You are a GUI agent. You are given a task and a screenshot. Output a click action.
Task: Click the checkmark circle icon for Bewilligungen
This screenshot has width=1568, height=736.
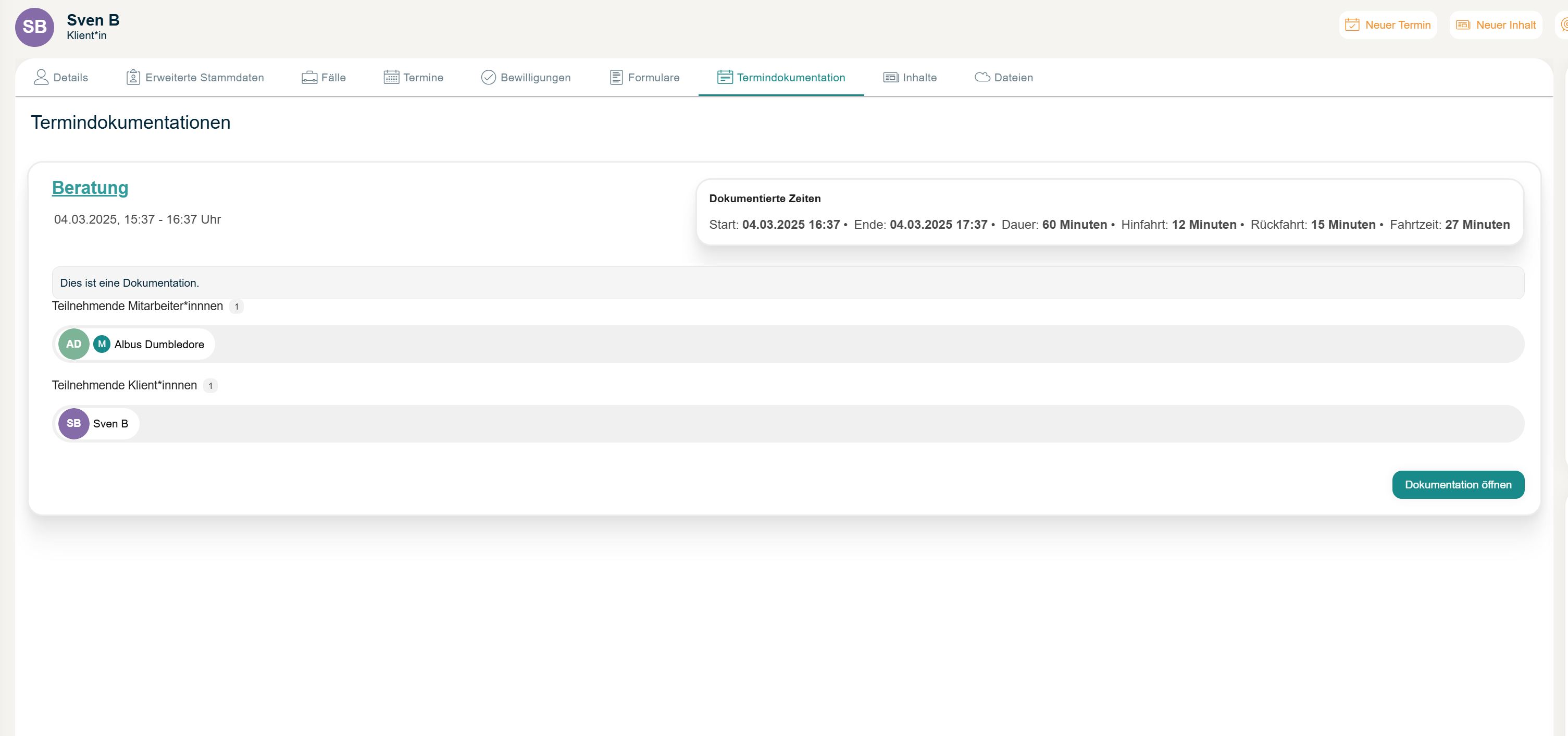coord(488,77)
